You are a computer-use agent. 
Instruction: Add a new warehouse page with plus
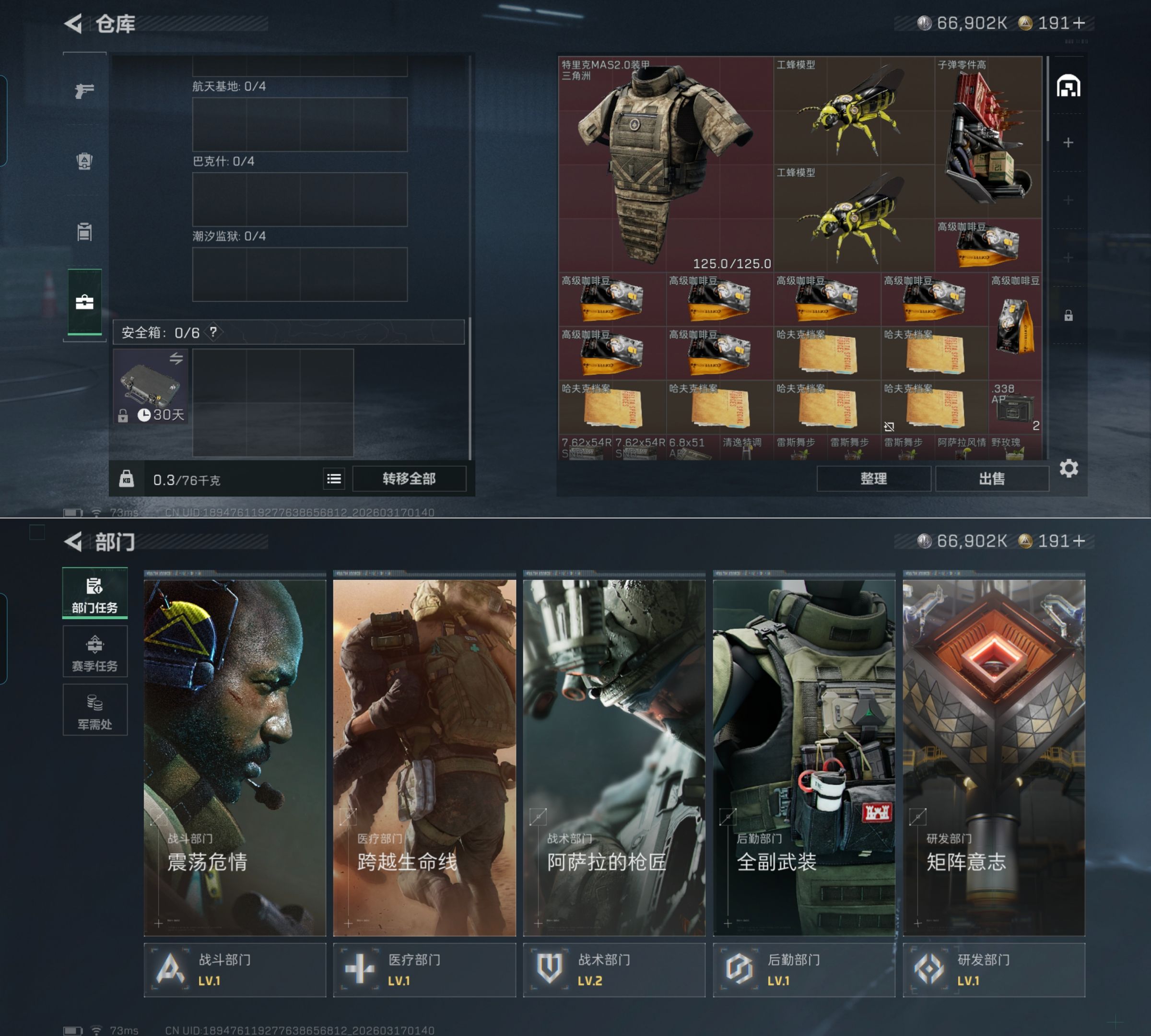1068,142
